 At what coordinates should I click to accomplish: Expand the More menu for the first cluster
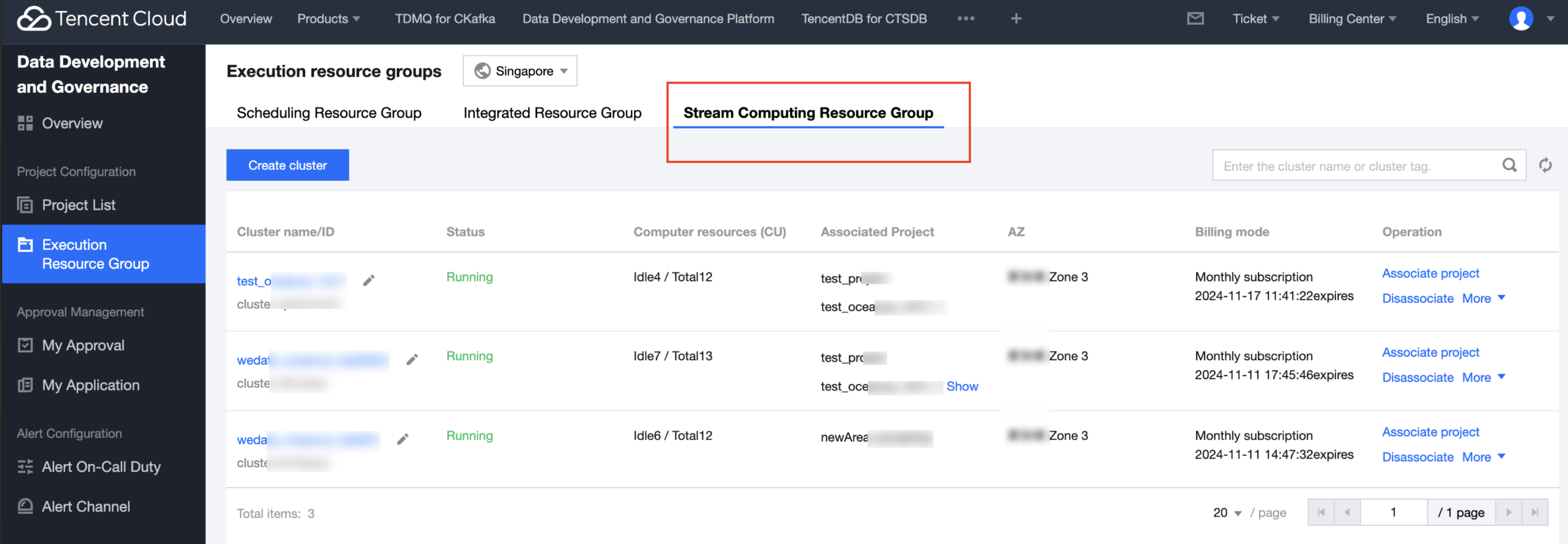point(1483,298)
